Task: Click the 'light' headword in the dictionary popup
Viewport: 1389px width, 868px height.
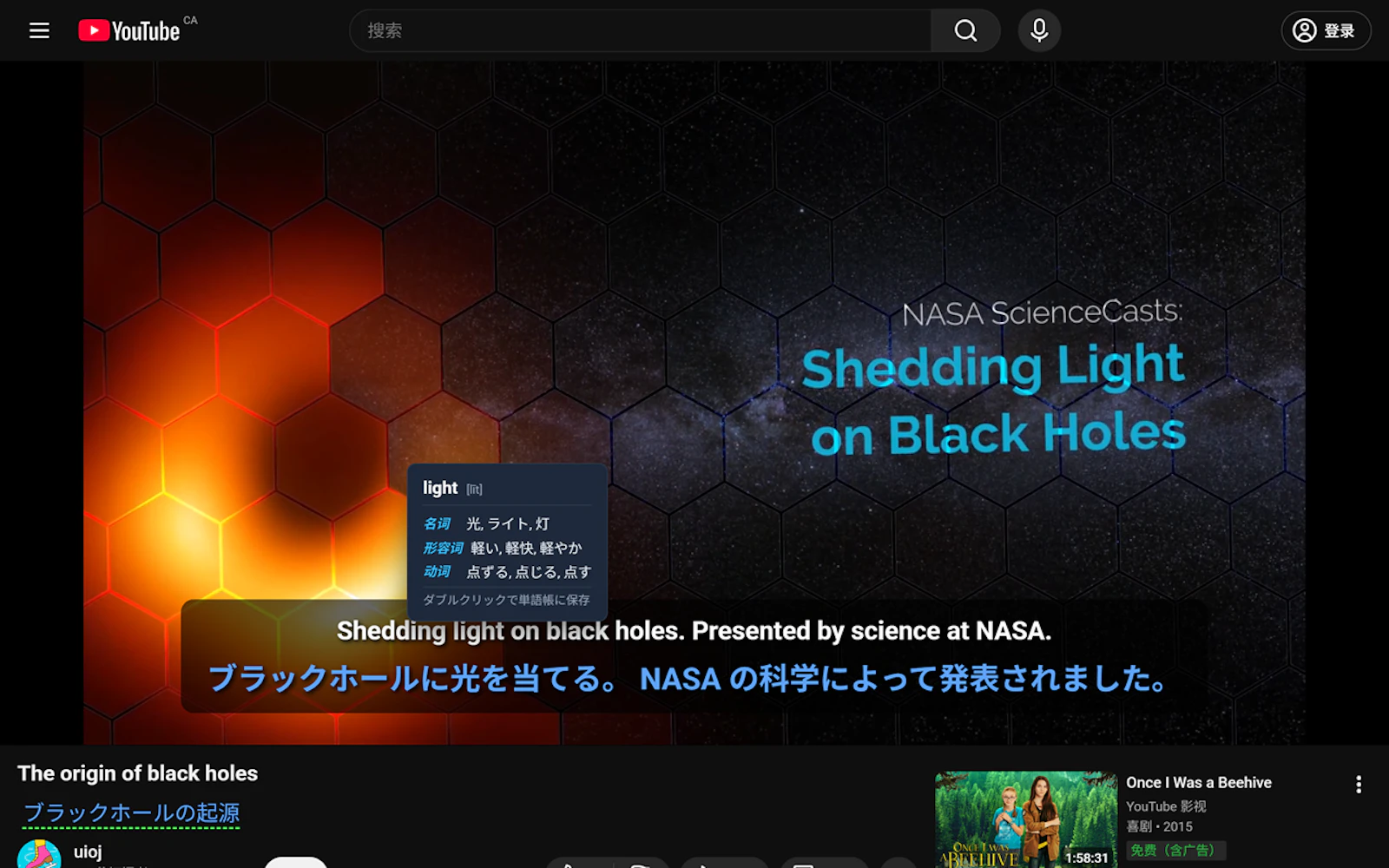Action: [x=440, y=488]
